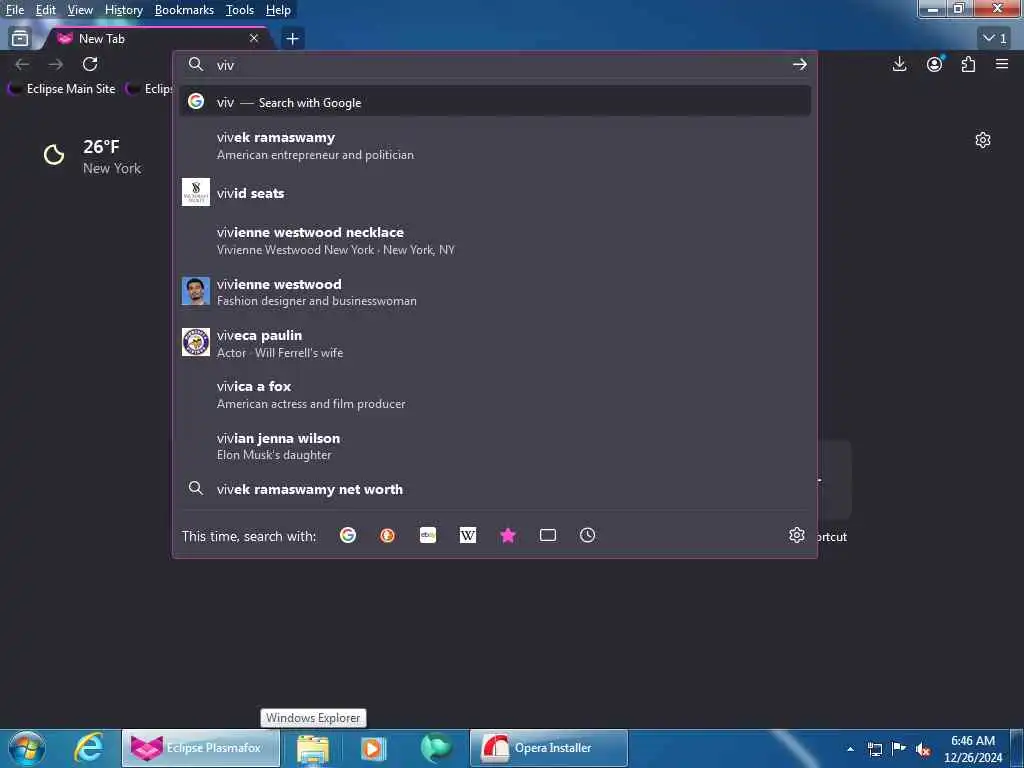Open the downloads icon in toolbar
This screenshot has height=768, width=1024.
899,64
